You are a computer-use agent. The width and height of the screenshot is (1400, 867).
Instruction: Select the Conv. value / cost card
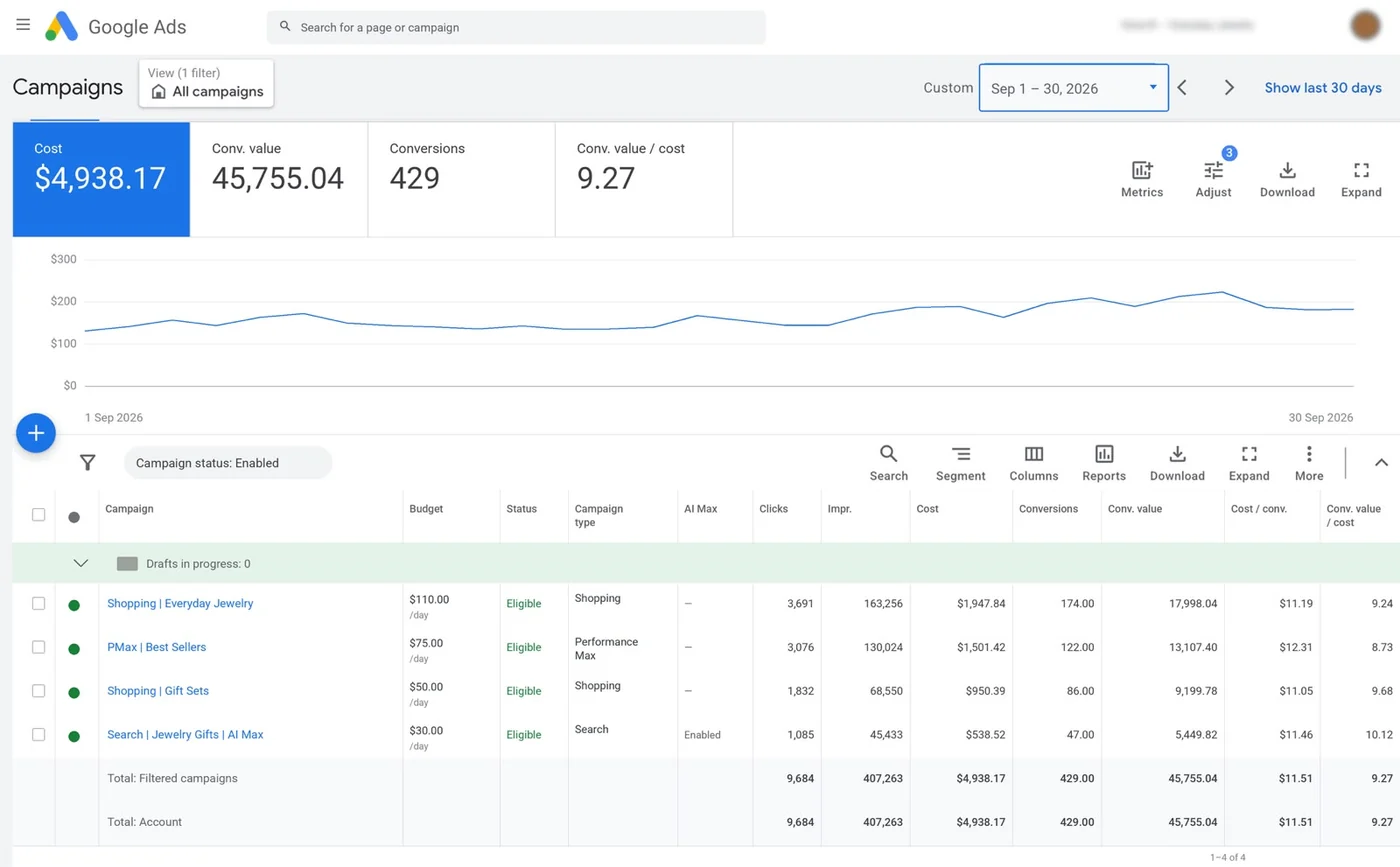644,180
